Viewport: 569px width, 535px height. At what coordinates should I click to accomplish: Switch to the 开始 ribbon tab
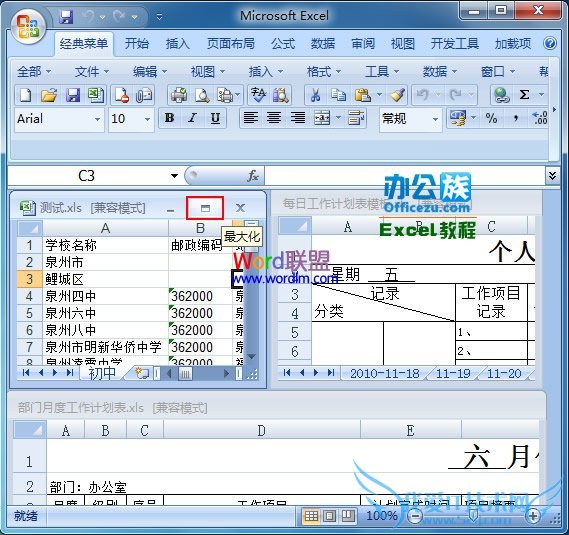[x=137, y=44]
